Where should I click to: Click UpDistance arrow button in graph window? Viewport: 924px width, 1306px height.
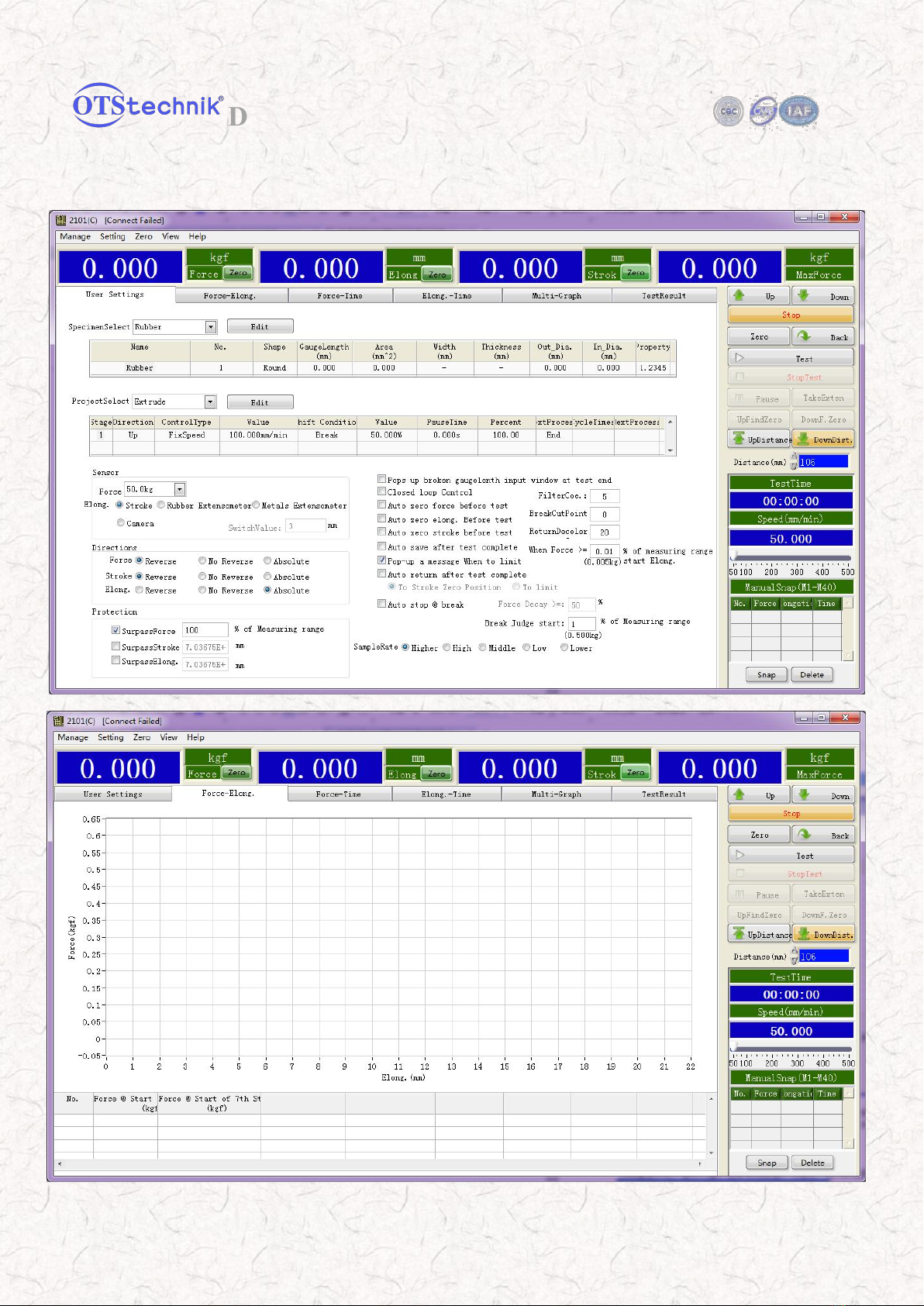point(760,934)
